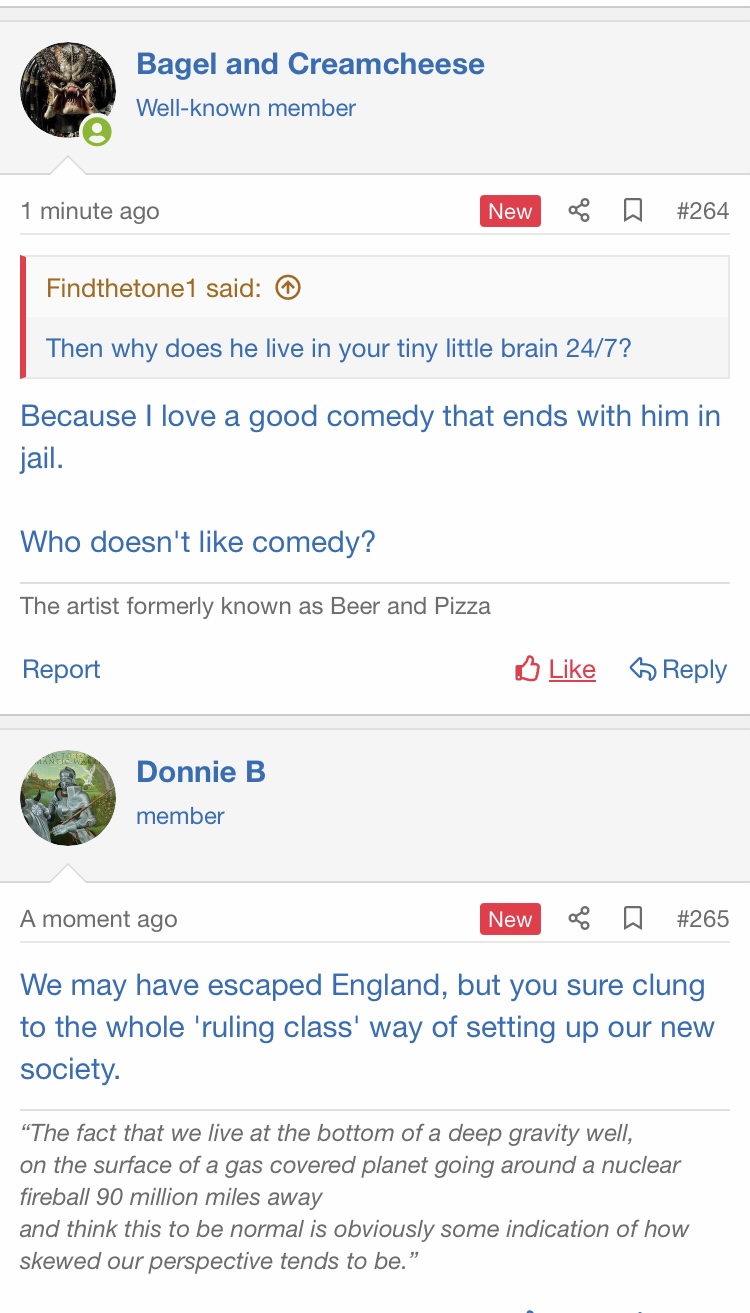
Task: Share post #264 via share icon
Action: click(x=579, y=211)
